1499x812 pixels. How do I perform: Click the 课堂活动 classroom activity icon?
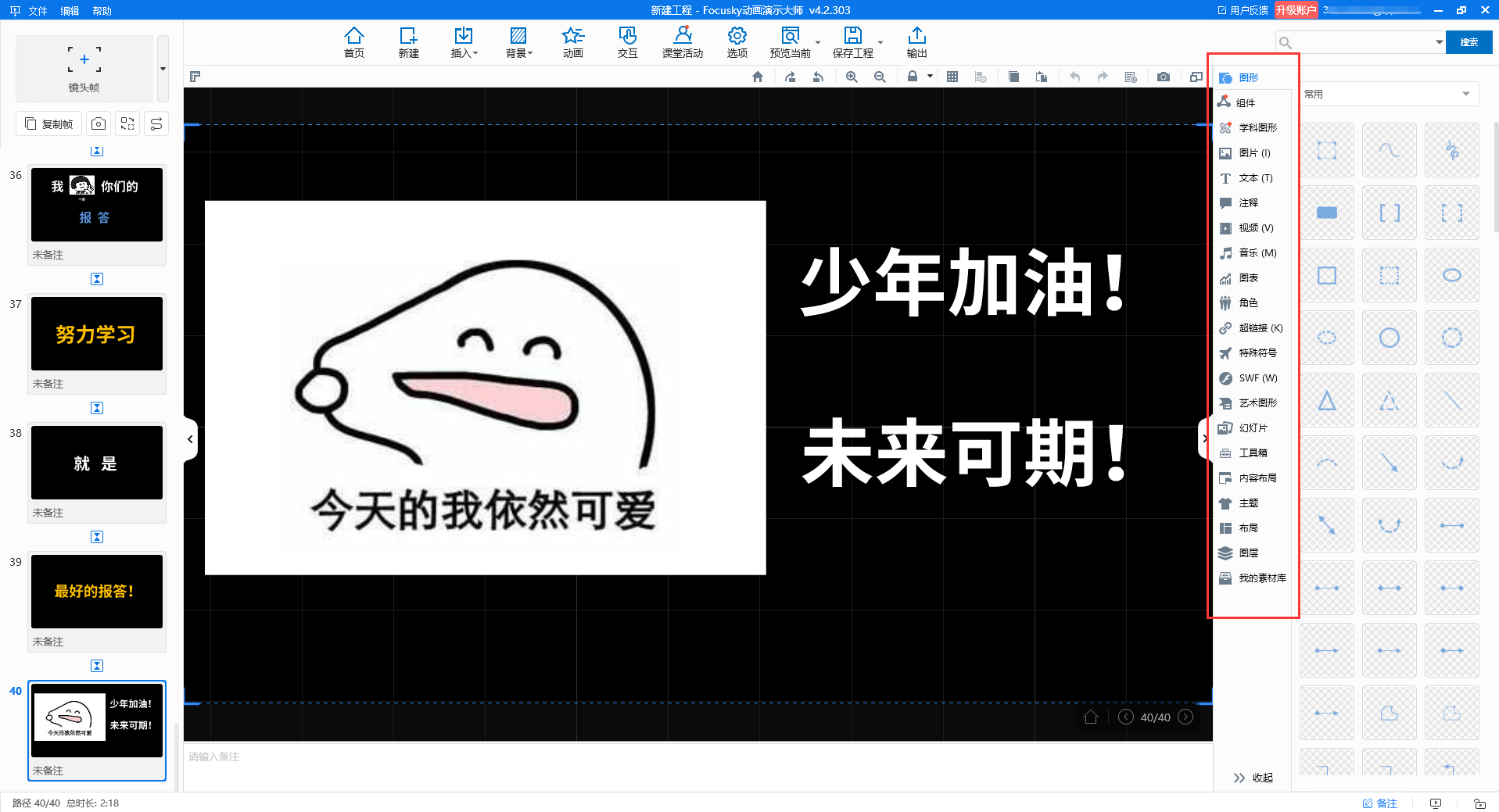coord(682,42)
